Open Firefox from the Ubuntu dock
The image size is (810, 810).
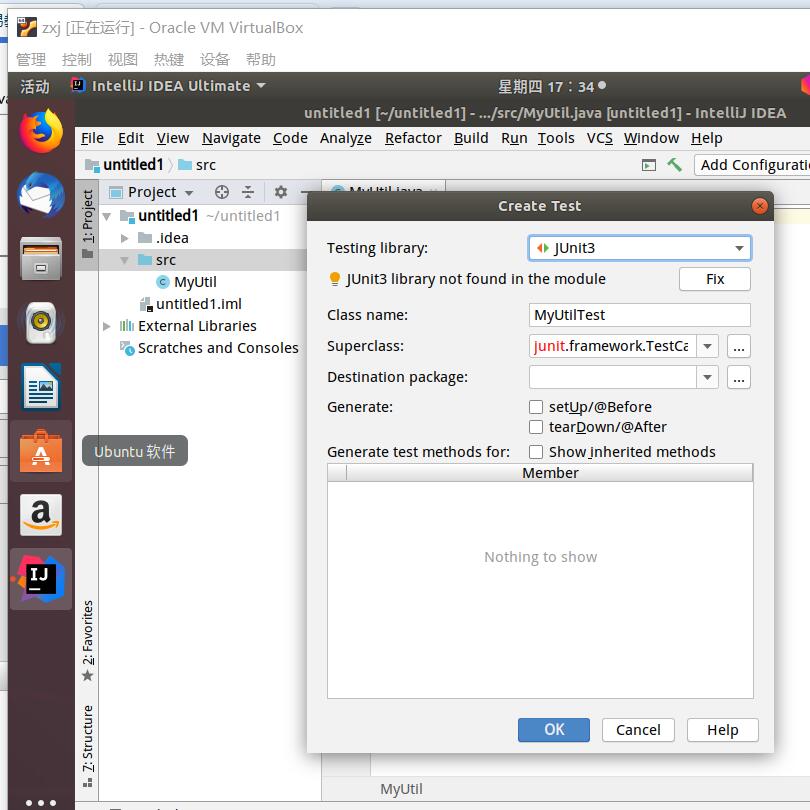41,131
